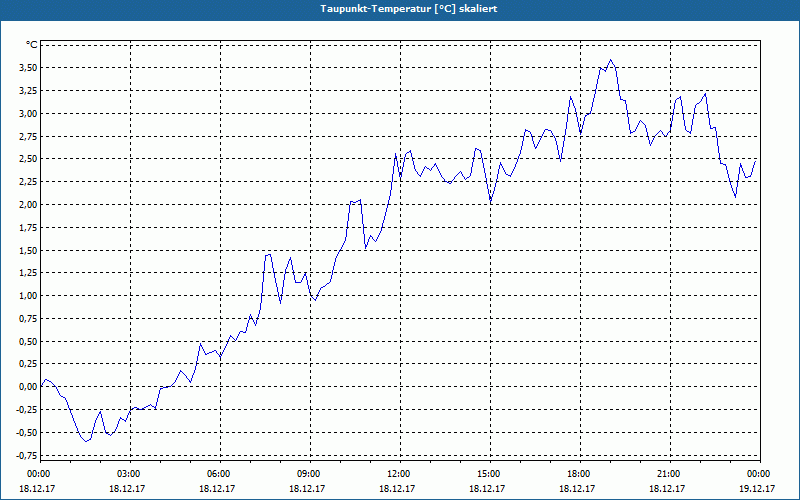Select the y-axis tick label '3,00'
This screenshot has height=500, width=800.
pyautogui.click(x=29, y=113)
